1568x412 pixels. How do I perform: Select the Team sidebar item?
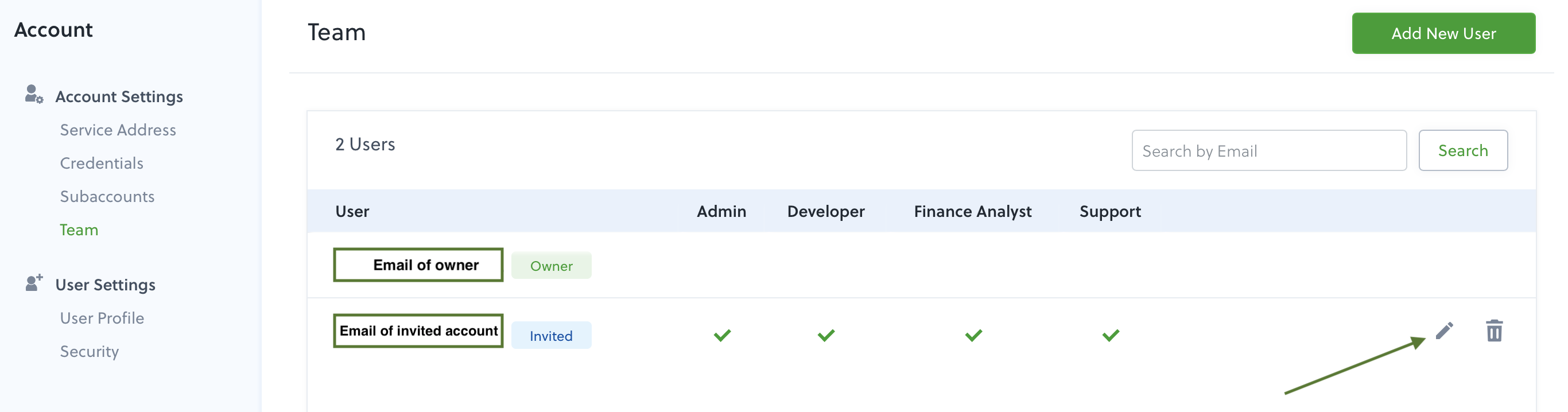pyautogui.click(x=79, y=230)
